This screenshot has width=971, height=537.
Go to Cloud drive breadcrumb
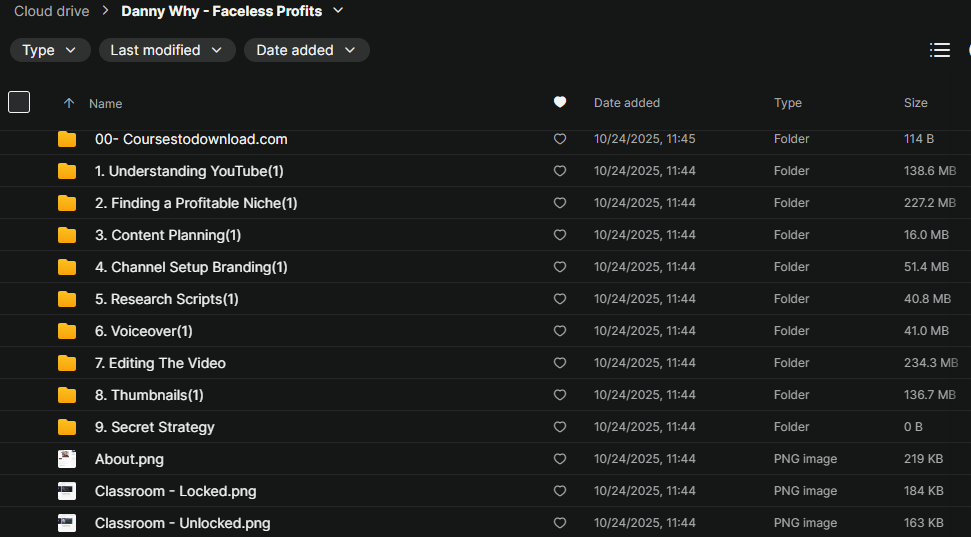(x=51, y=11)
